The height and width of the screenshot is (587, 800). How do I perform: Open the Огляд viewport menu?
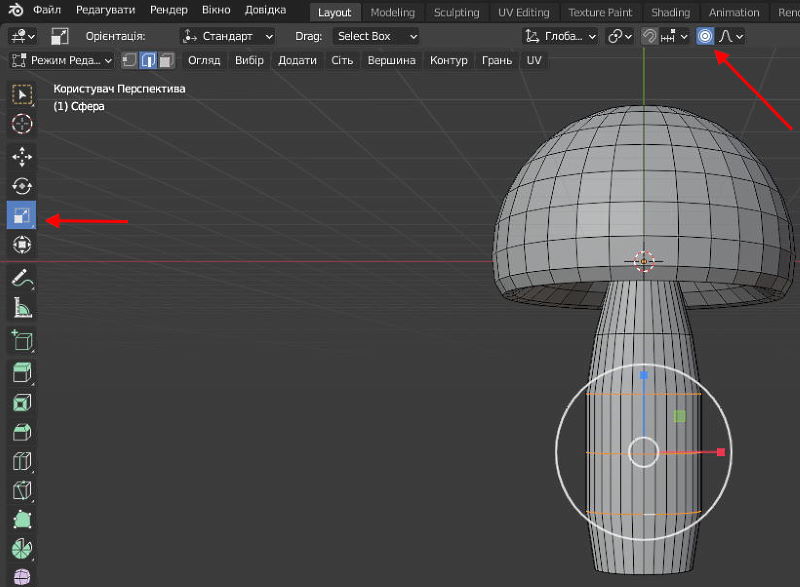tap(204, 60)
